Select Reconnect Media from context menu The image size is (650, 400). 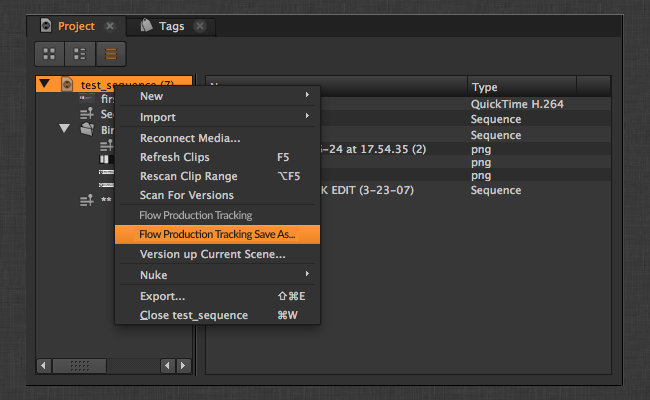click(x=190, y=138)
